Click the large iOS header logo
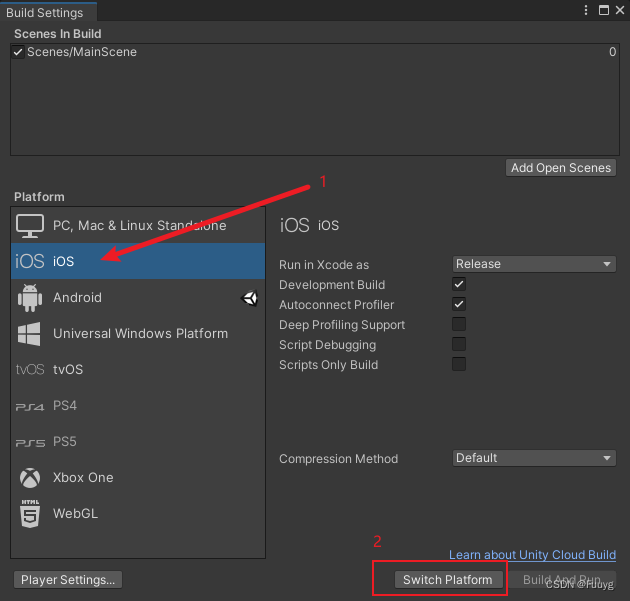630x601 pixels. pos(295,225)
